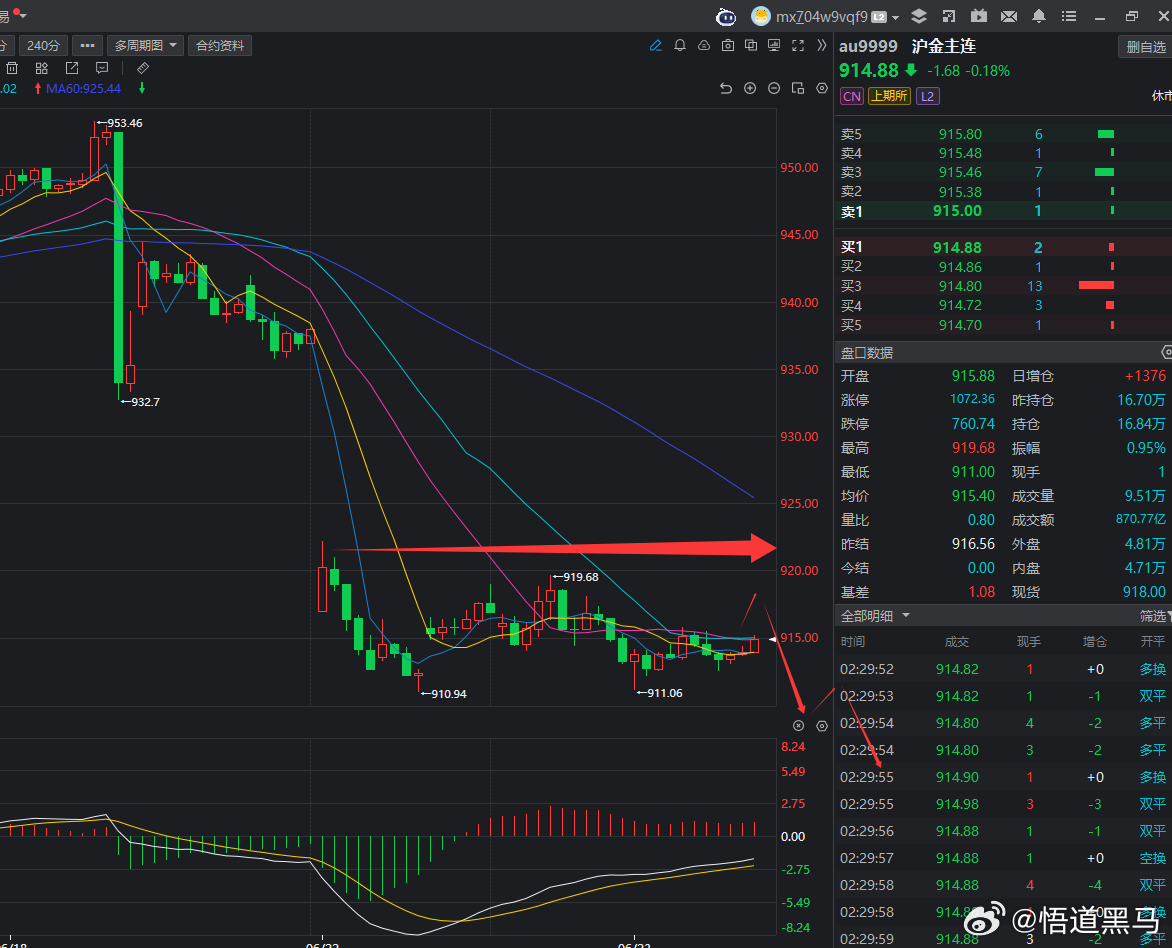Open MACD sub-panel settings icon
Viewport: 1172px width, 948px height.
click(x=821, y=726)
